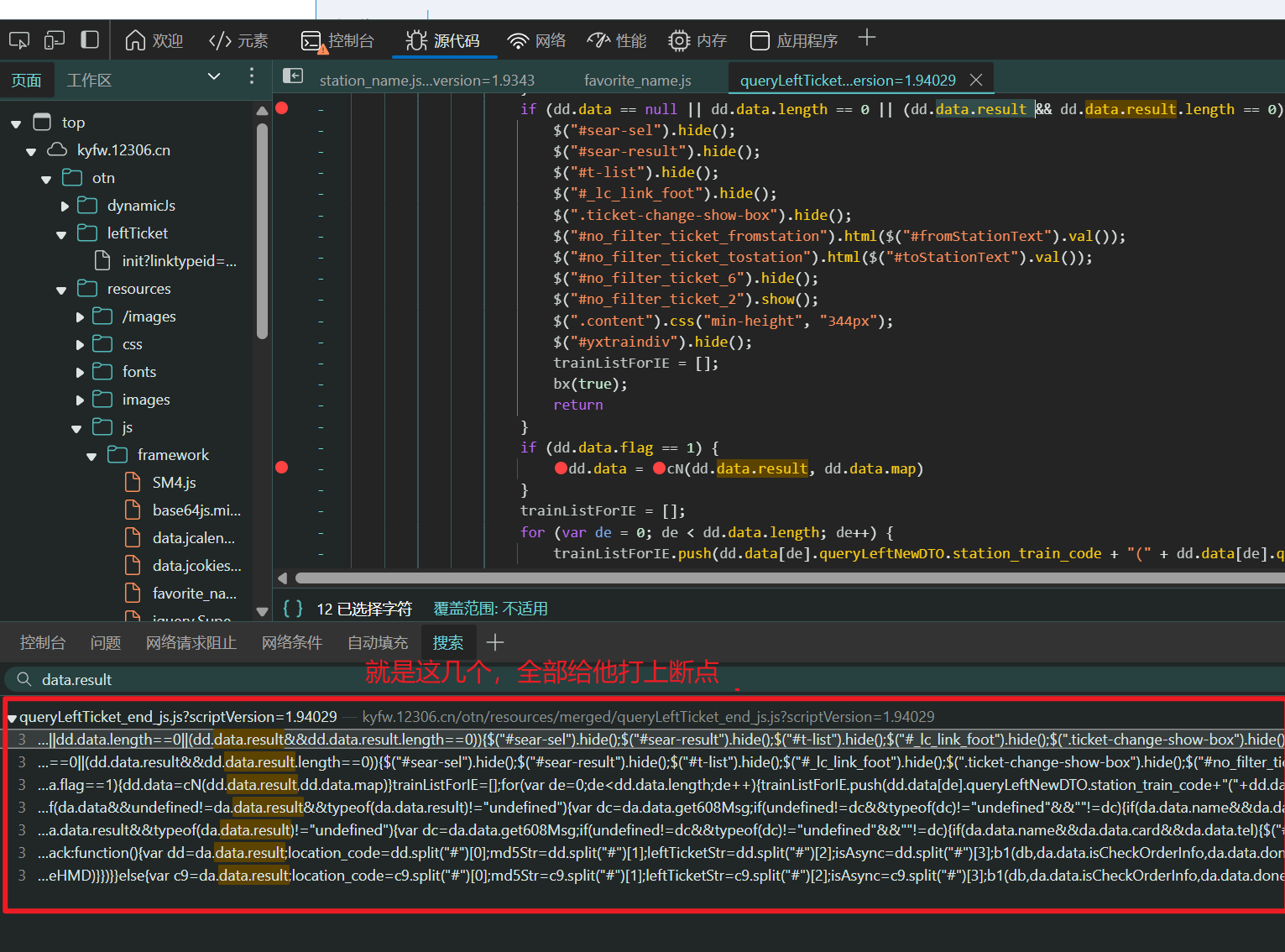The height and width of the screenshot is (952, 1285).
Task: Collapse the js folder
Action: click(76, 428)
